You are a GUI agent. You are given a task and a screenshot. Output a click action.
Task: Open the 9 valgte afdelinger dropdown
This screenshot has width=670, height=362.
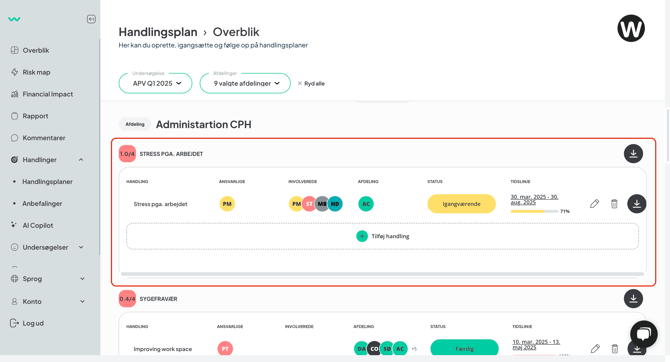click(245, 83)
